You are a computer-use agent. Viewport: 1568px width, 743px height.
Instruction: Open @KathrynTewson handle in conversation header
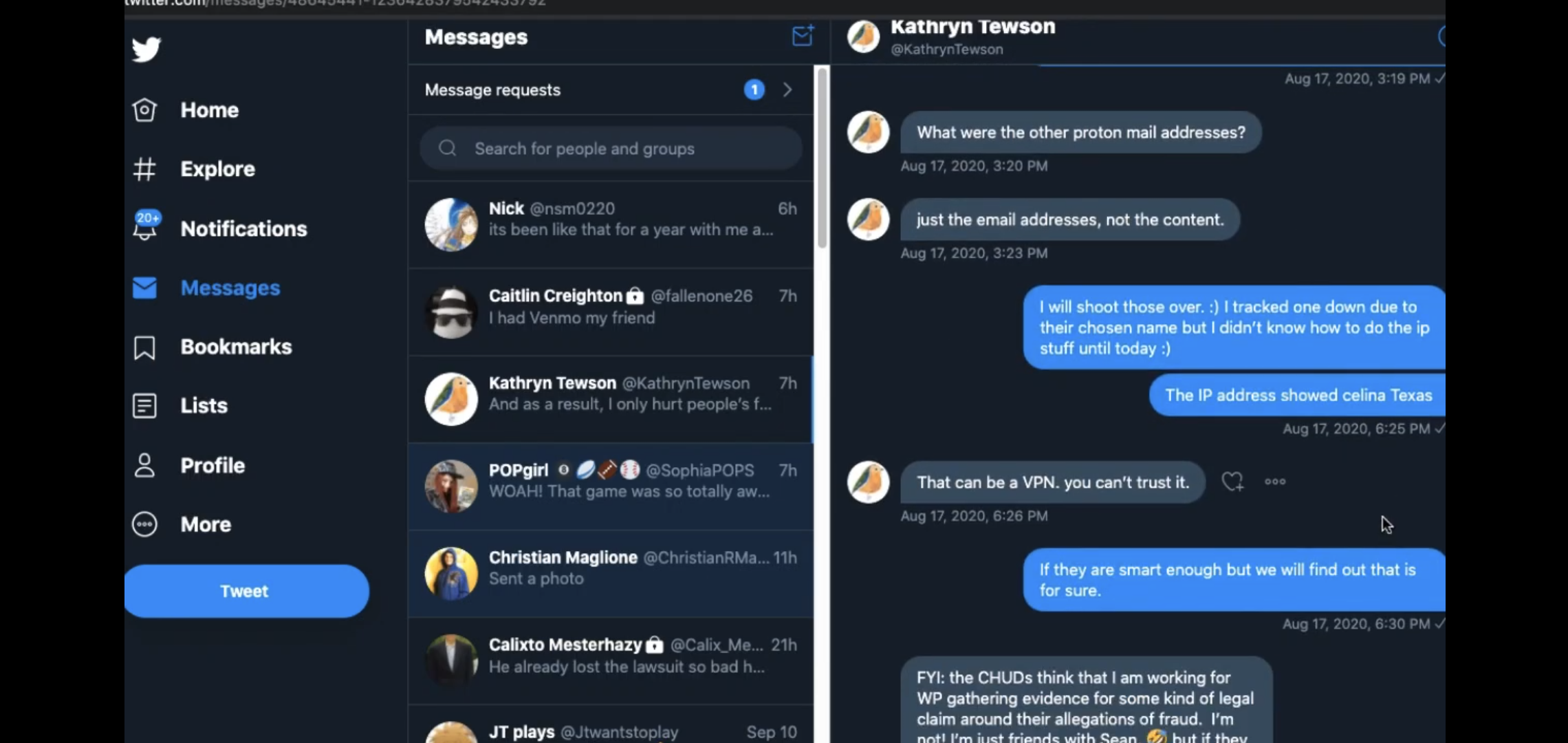[947, 50]
